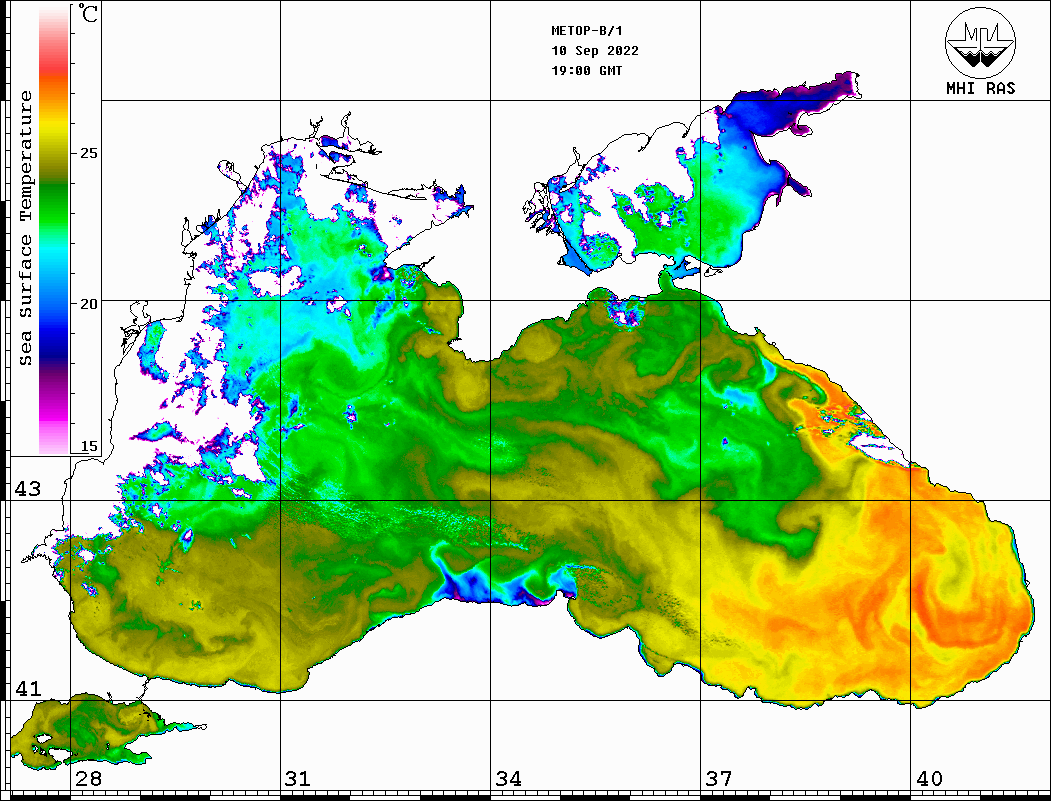The width and height of the screenshot is (1051, 801).
Task: Click the cold blue upwelling patch near Turkish coast
Action: pos(504,583)
